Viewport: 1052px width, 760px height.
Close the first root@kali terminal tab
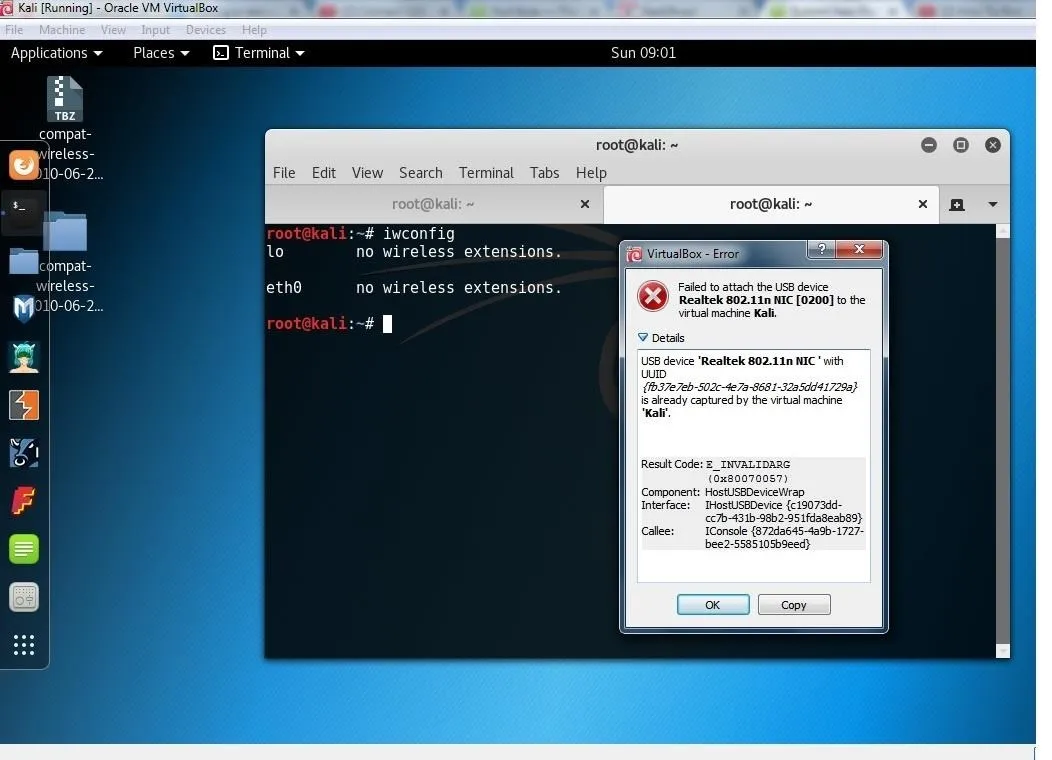tap(585, 204)
